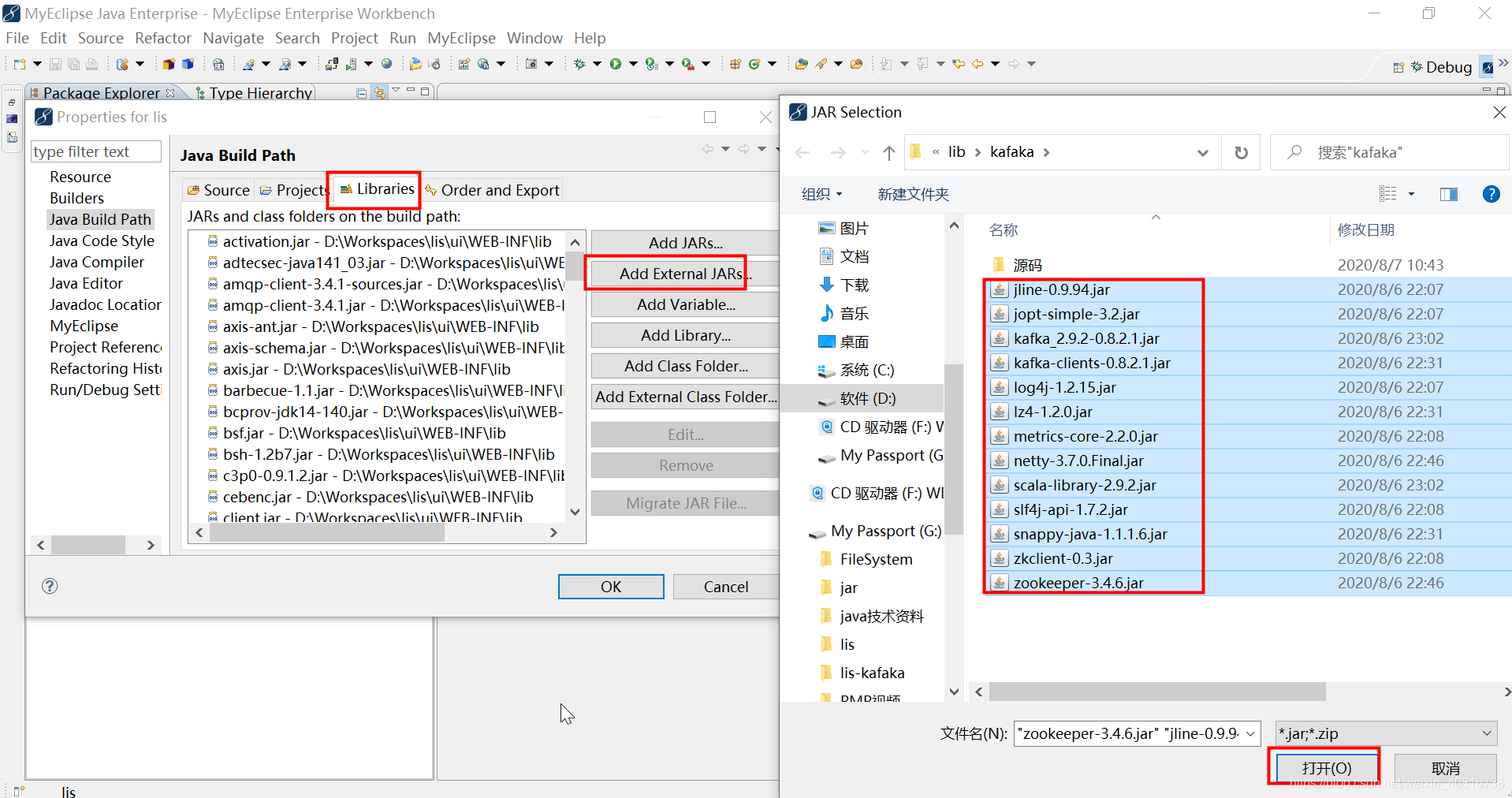Image resolution: width=1512 pixels, height=798 pixels.
Task: Click the change view icon in JAR Selection
Action: pyautogui.click(x=1388, y=194)
